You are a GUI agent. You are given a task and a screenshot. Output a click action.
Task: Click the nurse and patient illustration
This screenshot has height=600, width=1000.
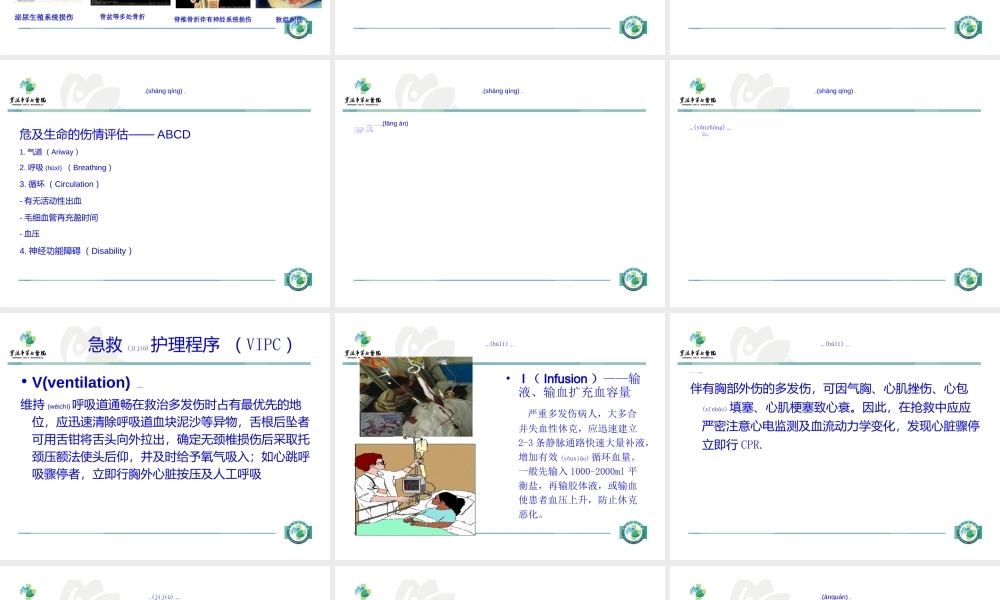coord(414,490)
